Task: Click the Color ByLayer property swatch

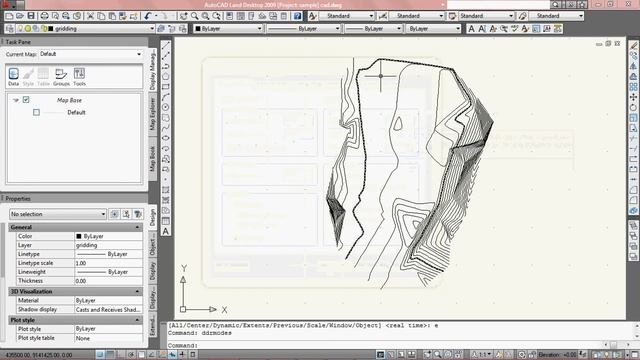Action: pyautogui.click(x=79, y=236)
